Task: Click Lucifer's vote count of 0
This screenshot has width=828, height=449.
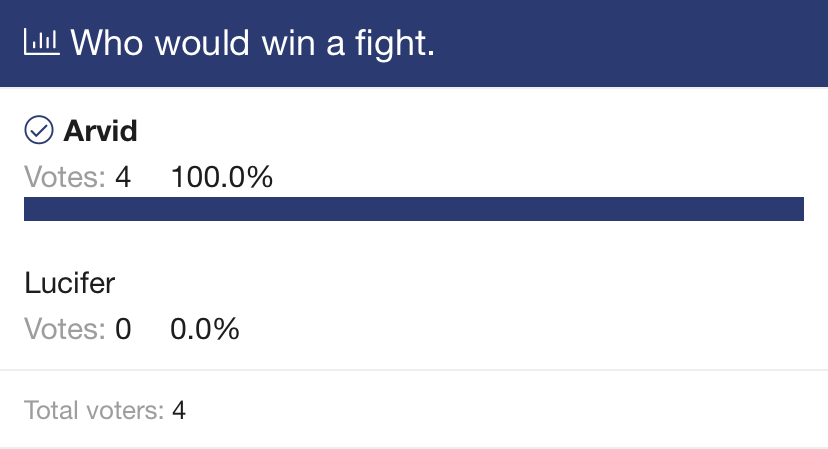Action: point(123,329)
